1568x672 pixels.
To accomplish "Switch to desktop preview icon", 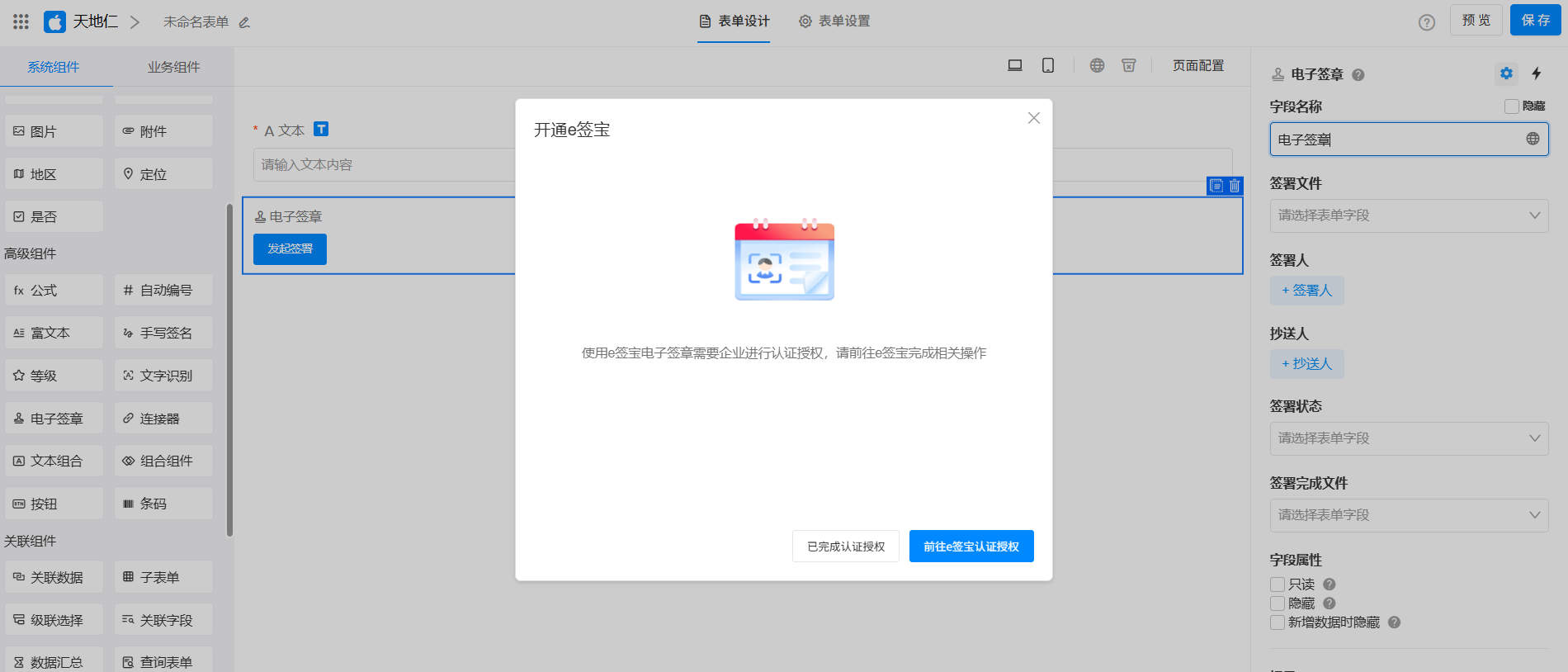I will [1015, 65].
